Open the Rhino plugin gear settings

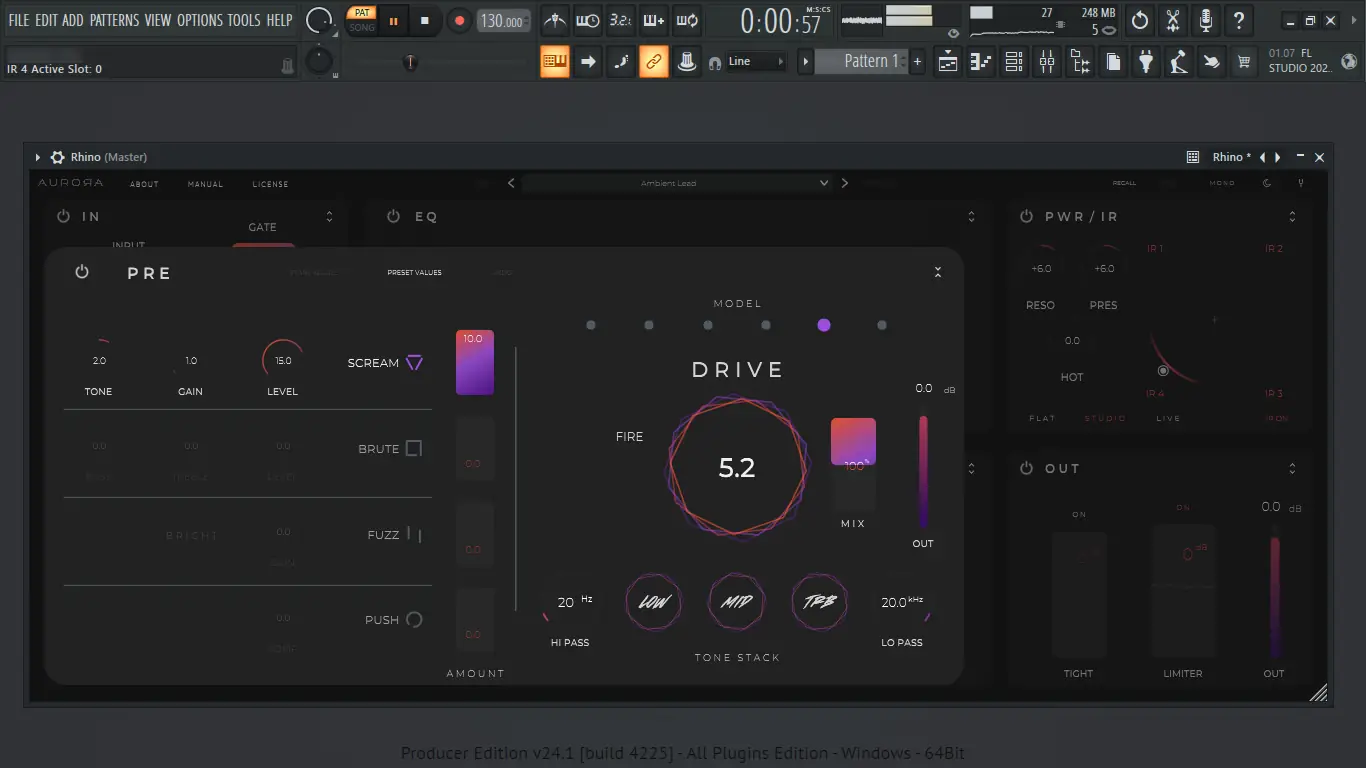pos(58,157)
